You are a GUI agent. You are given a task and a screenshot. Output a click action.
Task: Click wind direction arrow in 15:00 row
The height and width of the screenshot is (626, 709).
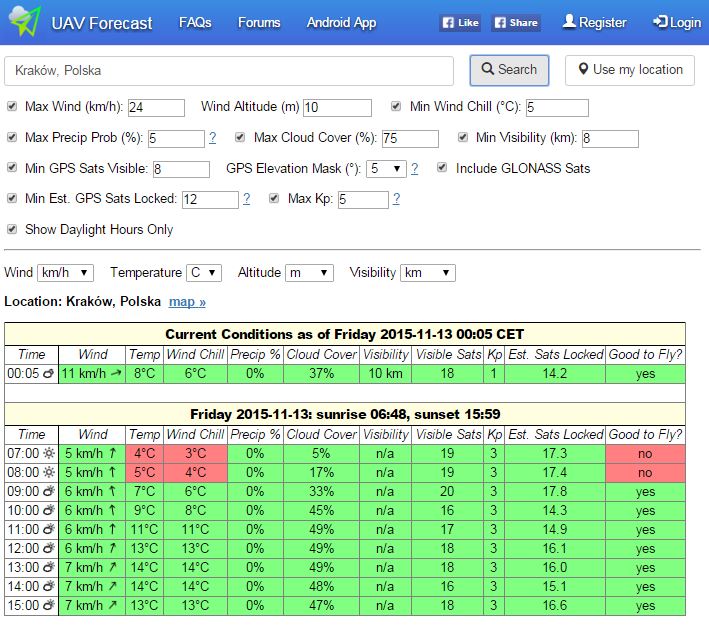(113, 605)
